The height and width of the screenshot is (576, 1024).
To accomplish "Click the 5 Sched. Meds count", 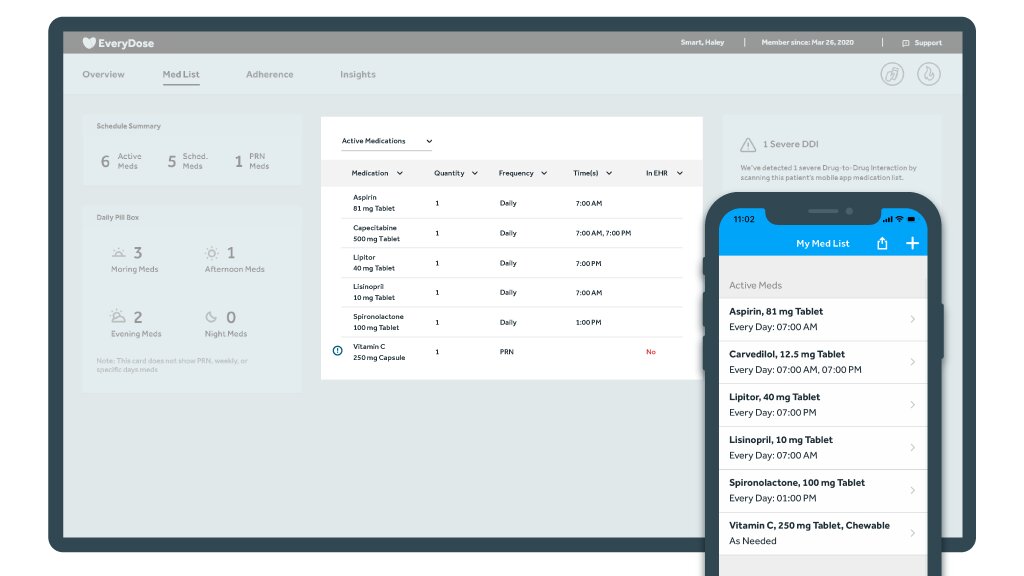I will [187, 161].
